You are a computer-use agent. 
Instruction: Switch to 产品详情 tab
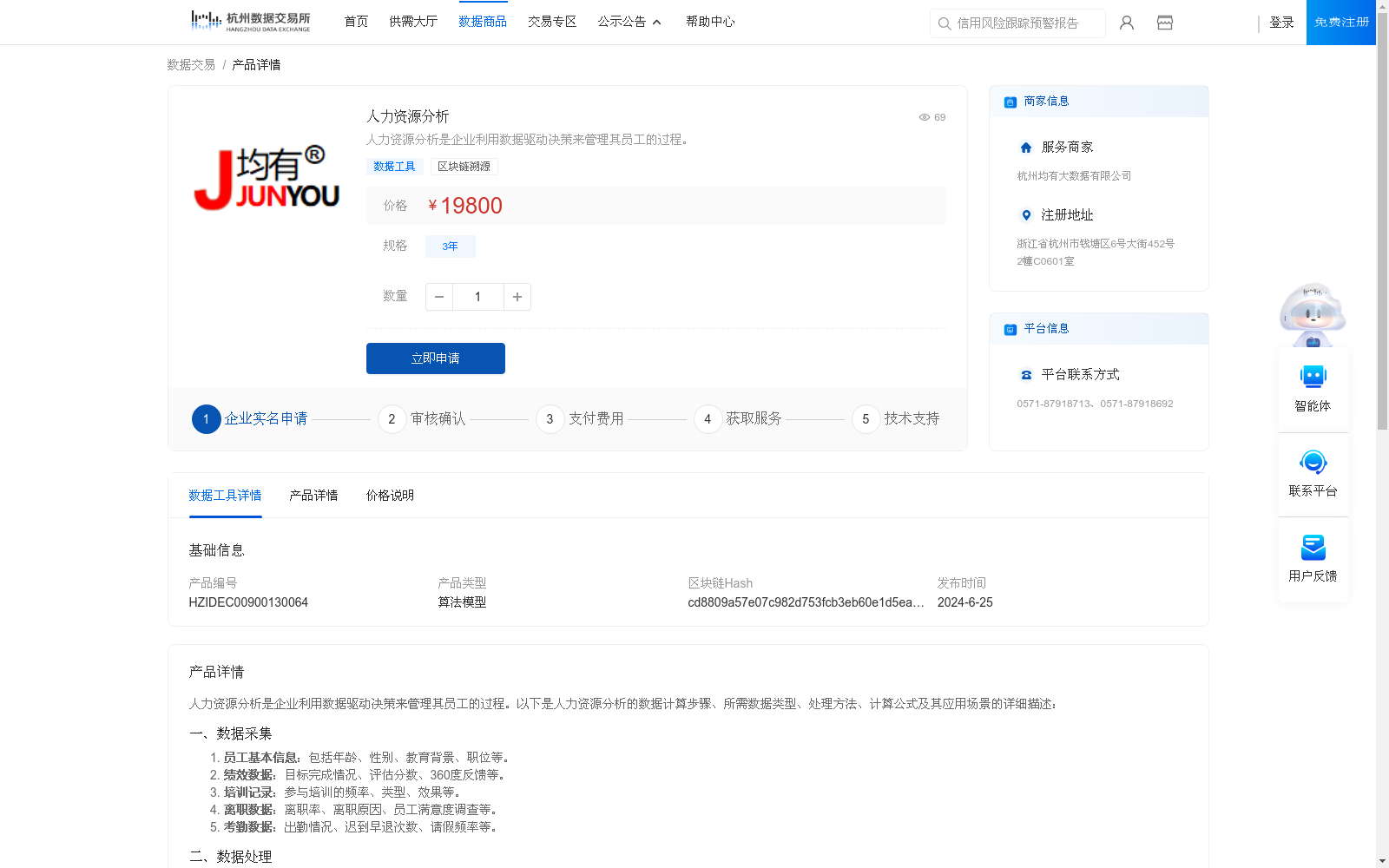click(x=313, y=496)
